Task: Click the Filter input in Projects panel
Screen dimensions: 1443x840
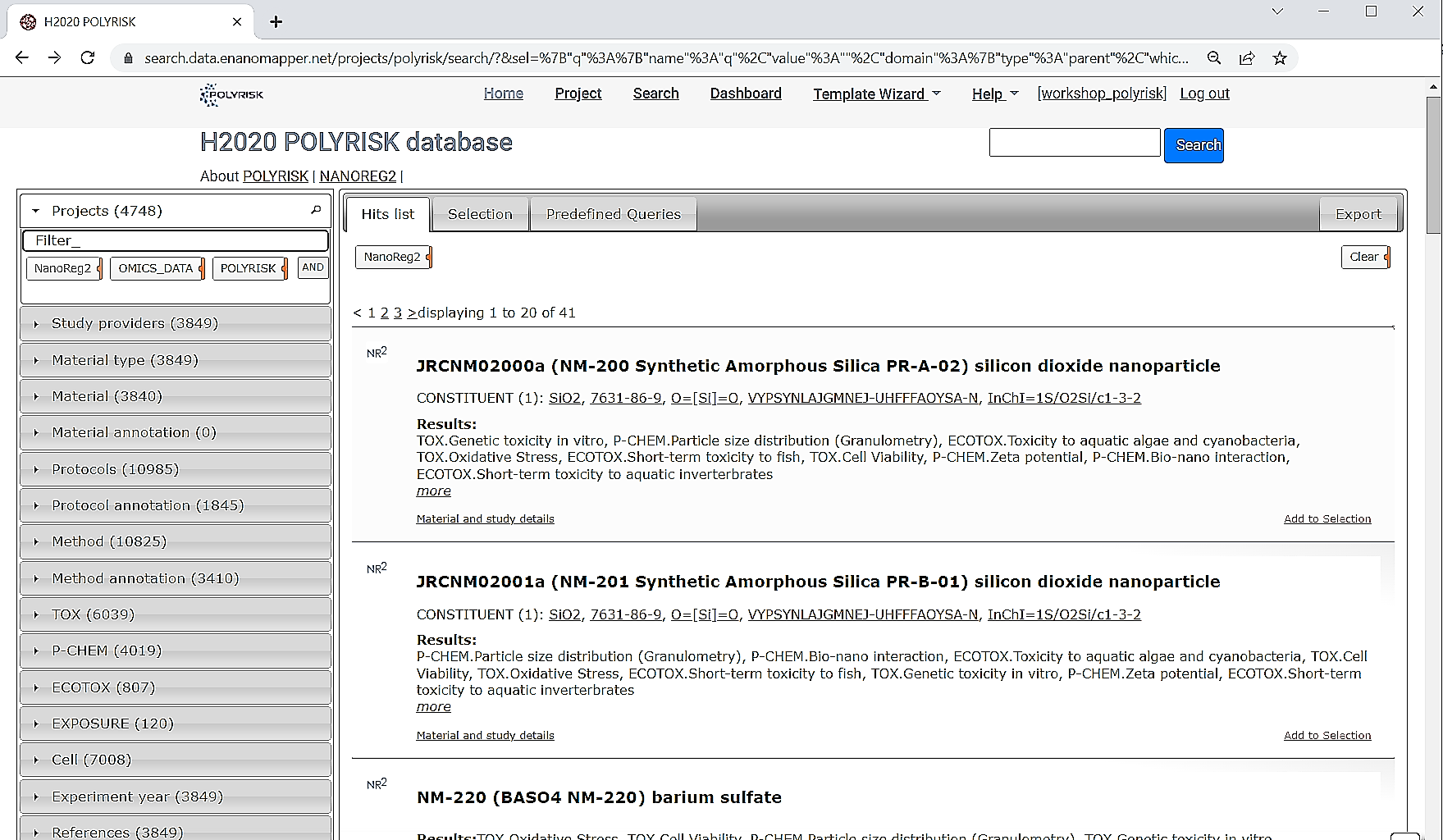Action: pyautogui.click(x=176, y=240)
